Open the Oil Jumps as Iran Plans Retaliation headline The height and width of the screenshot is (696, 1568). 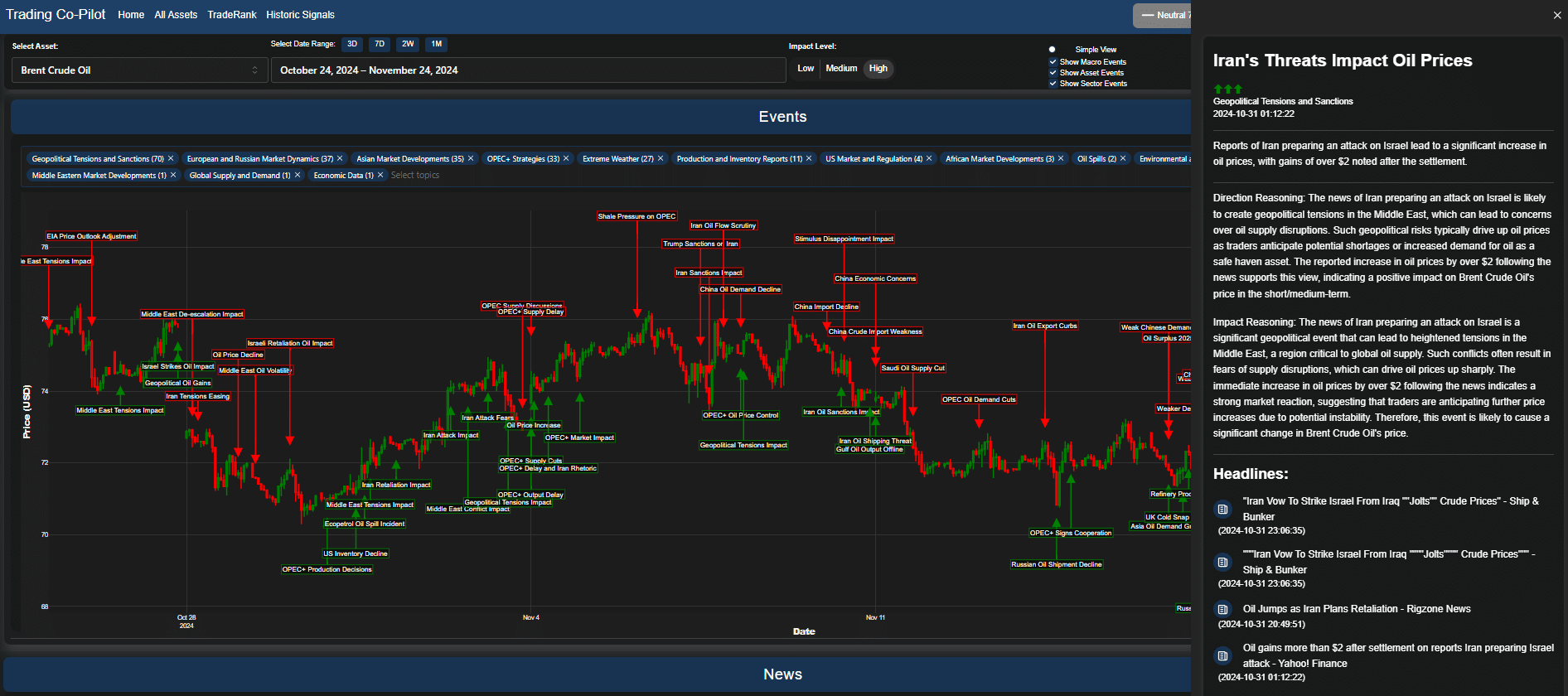click(x=1357, y=609)
